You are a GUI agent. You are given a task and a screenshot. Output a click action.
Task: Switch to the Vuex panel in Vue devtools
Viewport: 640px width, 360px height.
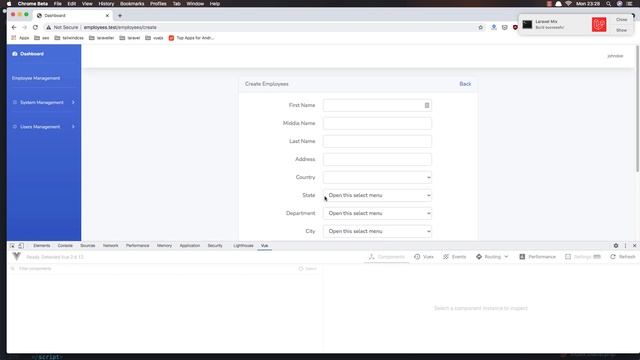pyautogui.click(x=424, y=257)
